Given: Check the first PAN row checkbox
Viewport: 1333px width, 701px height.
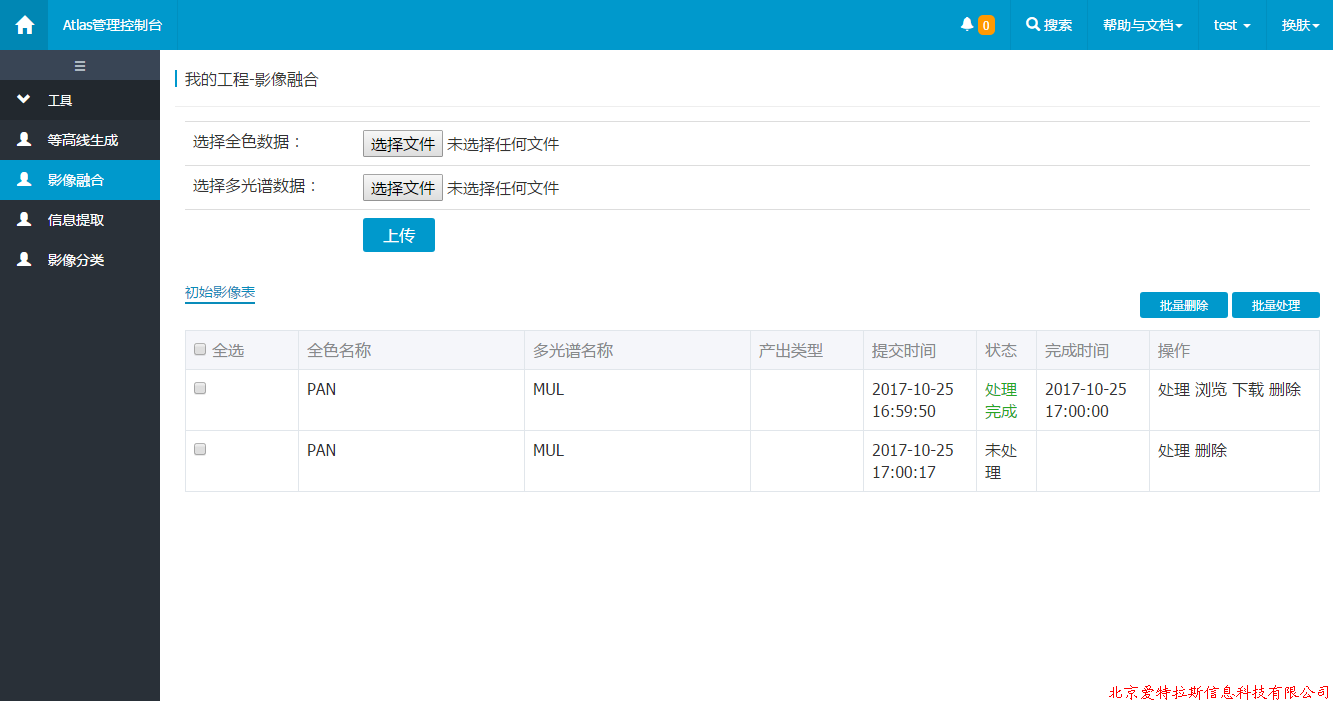Looking at the screenshot, I should pyautogui.click(x=200, y=388).
